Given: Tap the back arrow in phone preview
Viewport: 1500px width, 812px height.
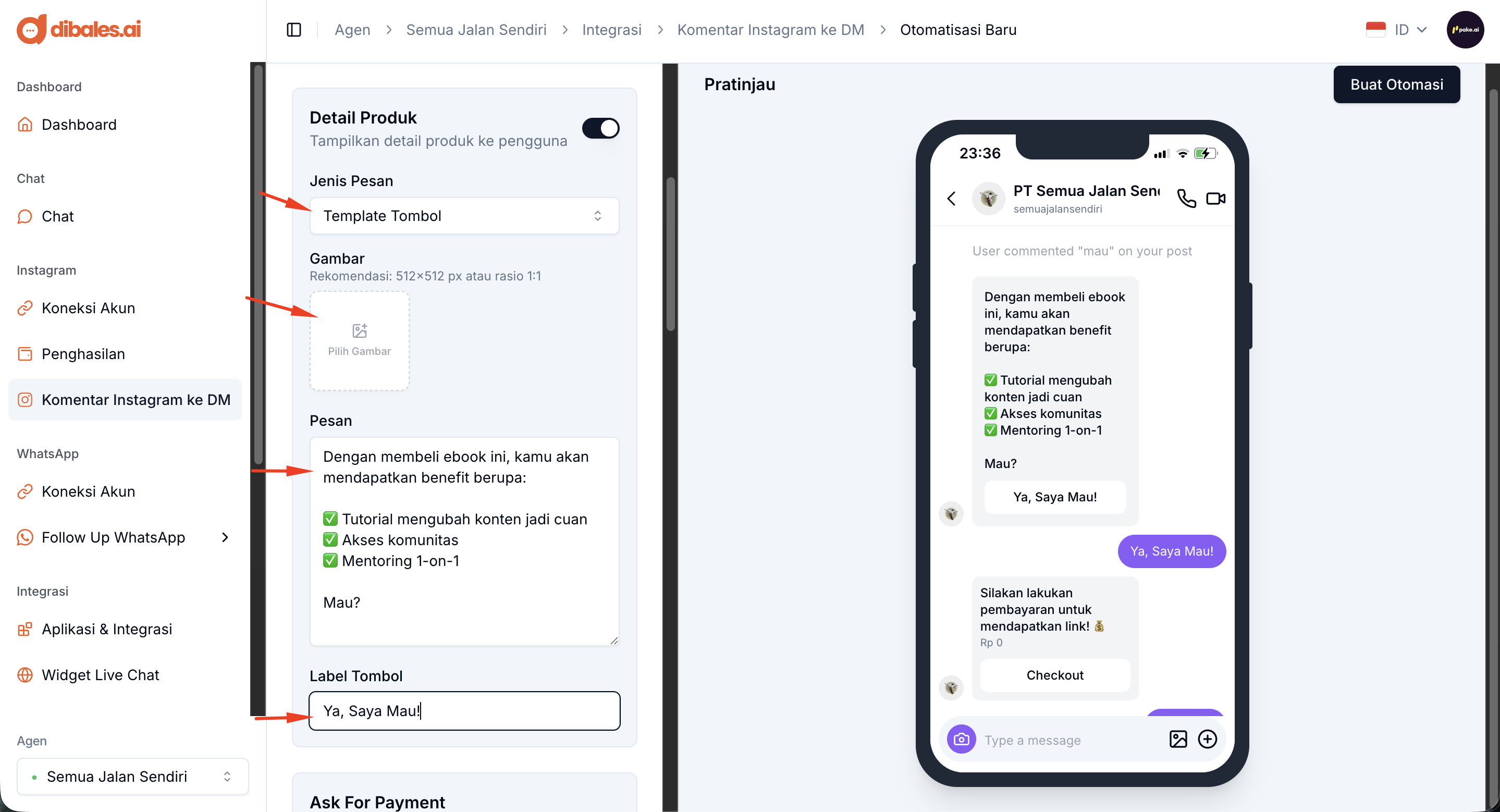Looking at the screenshot, I should tap(952, 199).
